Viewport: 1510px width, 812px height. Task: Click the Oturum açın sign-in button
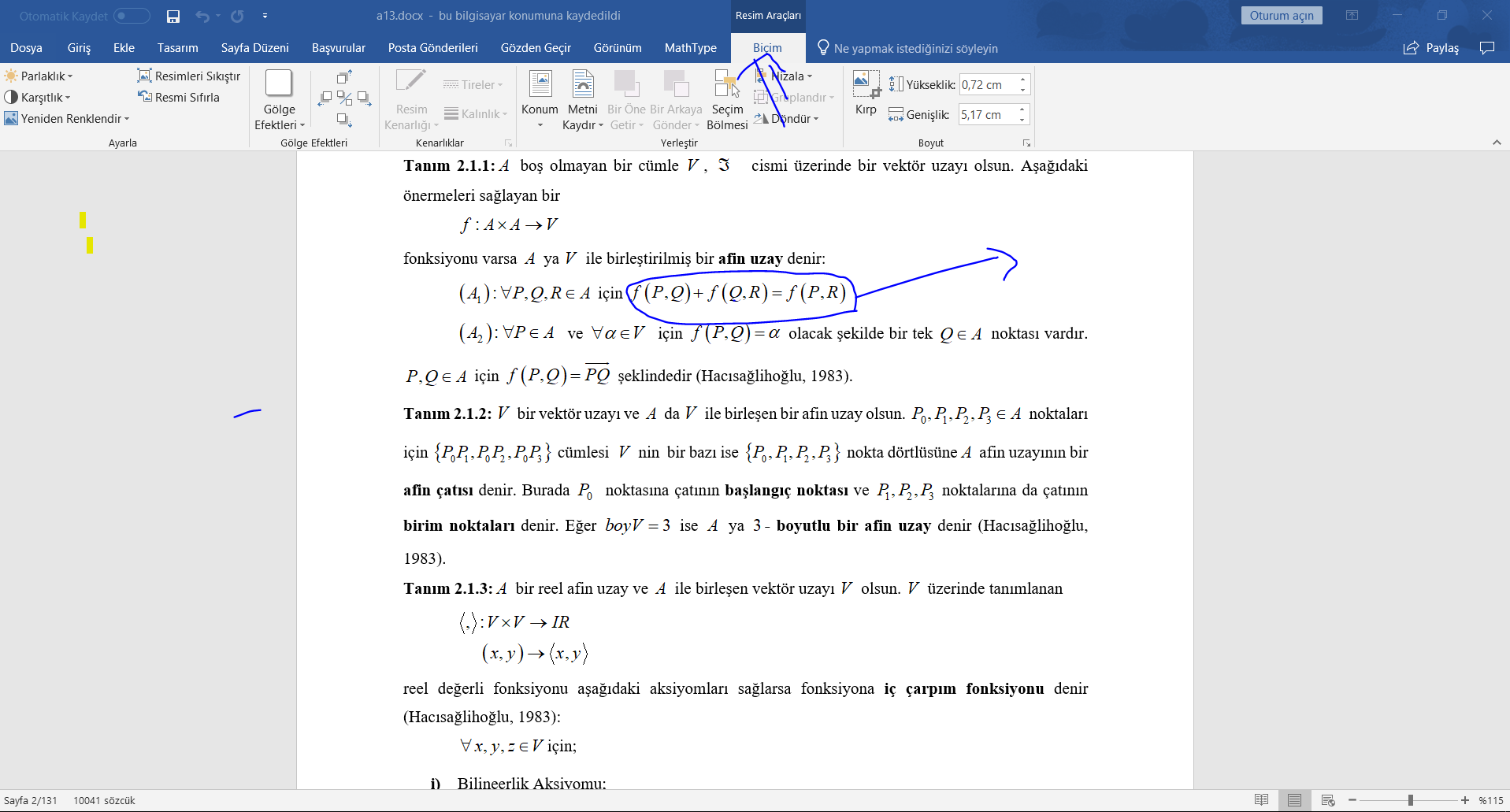pos(1282,16)
